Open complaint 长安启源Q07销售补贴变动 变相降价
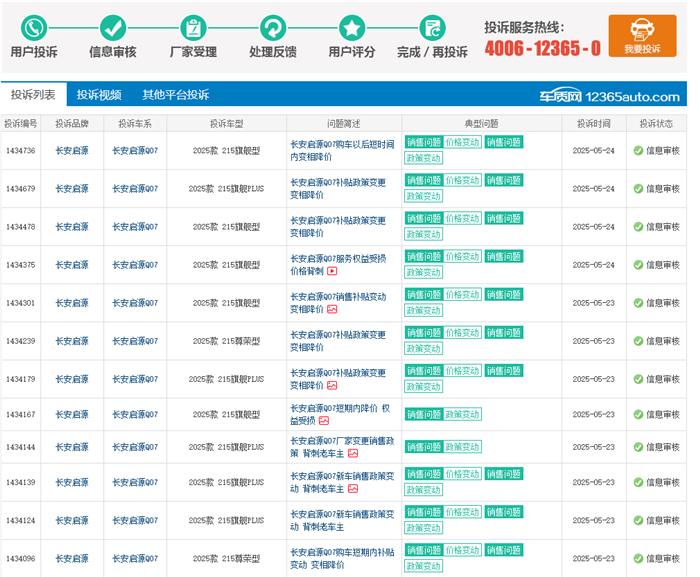 click(x=338, y=303)
